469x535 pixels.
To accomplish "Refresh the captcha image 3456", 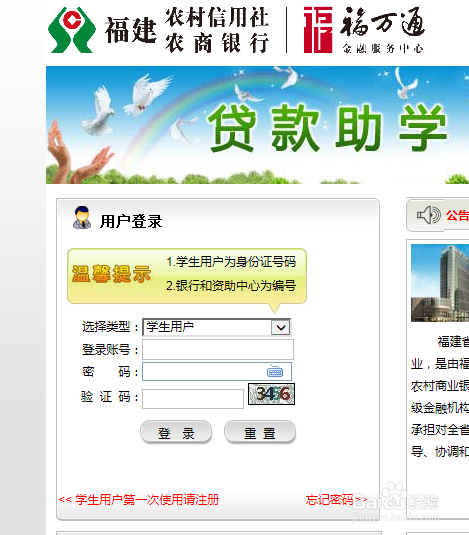I will coord(272,394).
